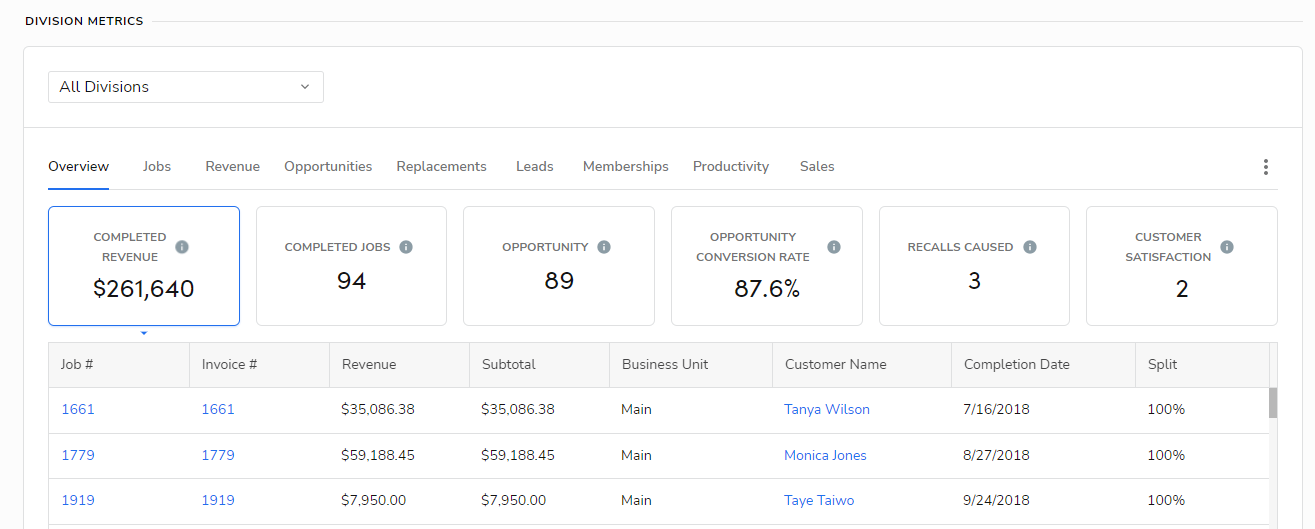Image resolution: width=1315 pixels, height=529 pixels.
Task: Click Opportunity Conversion Rate info icon
Action: tap(834, 247)
